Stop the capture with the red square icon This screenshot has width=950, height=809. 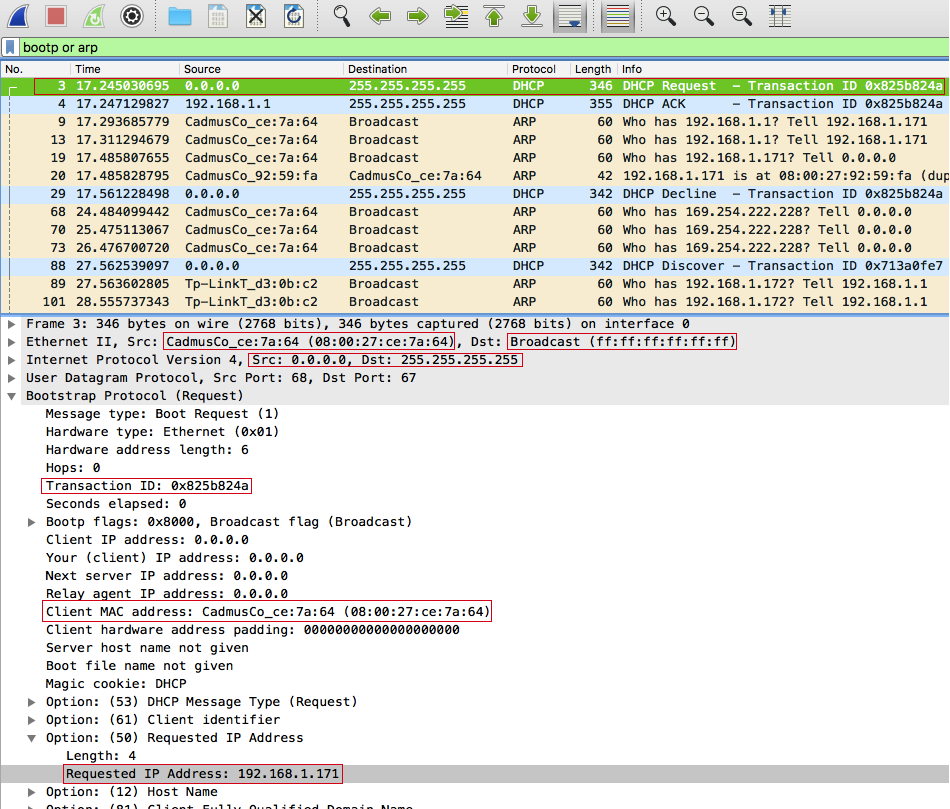coord(56,16)
